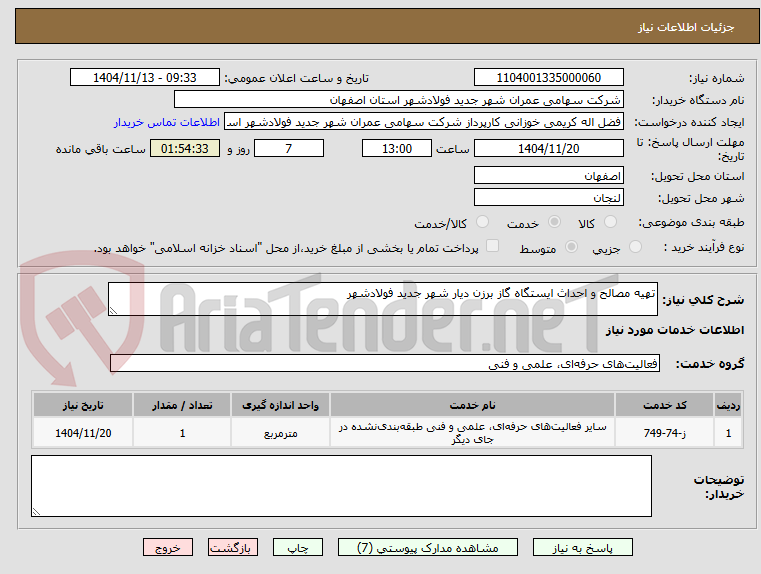Click the بازگشت back button

pyautogui.click(x=232, y=547)
